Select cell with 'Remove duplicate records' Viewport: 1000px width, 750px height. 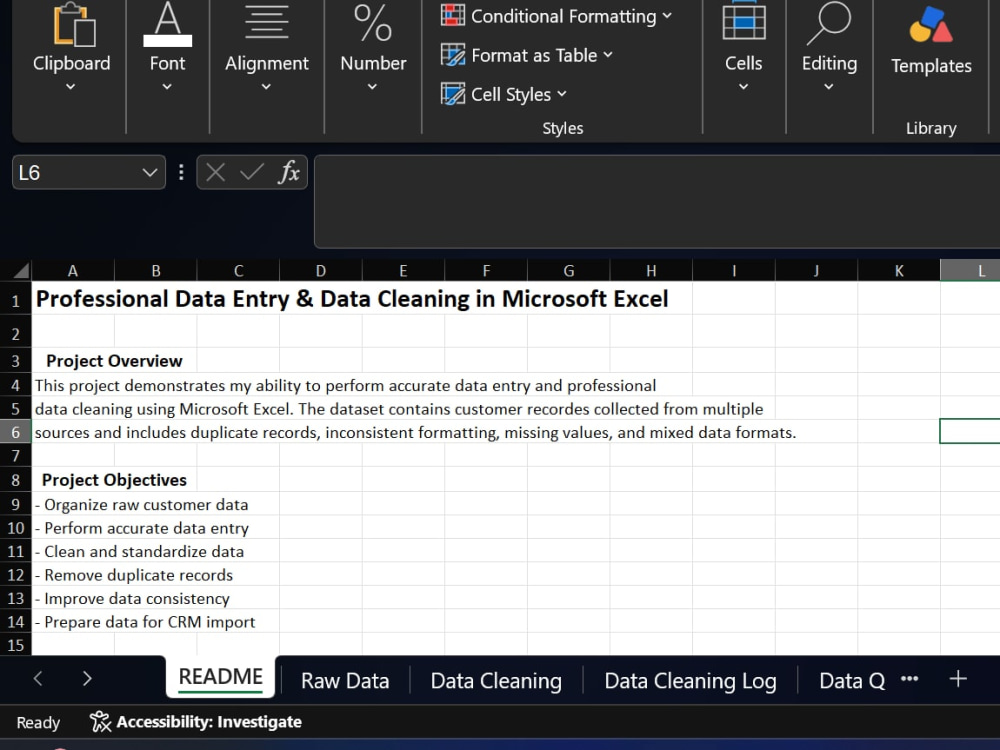tap(134, 575)
